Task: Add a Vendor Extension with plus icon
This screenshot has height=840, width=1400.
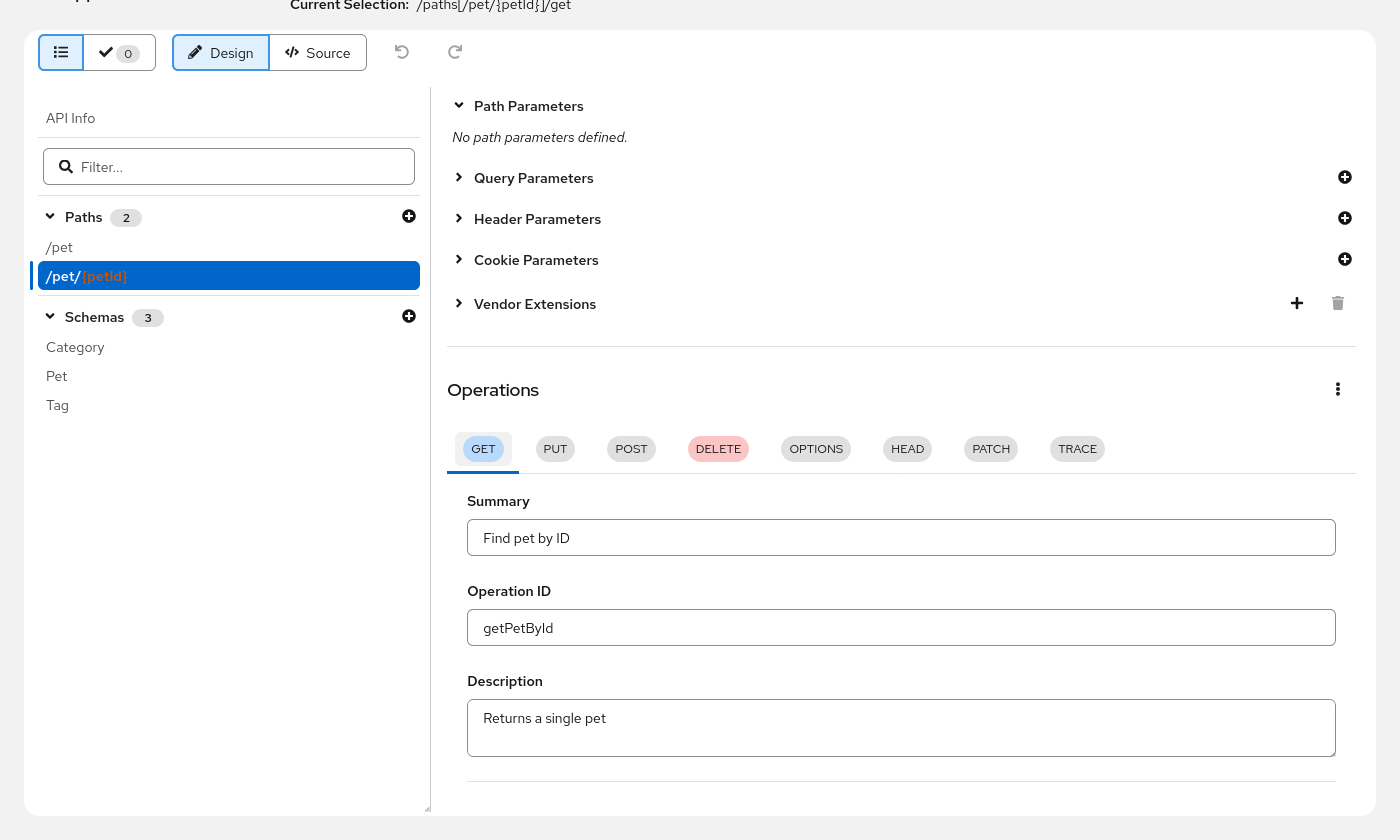Action: tap(1297, 303)
